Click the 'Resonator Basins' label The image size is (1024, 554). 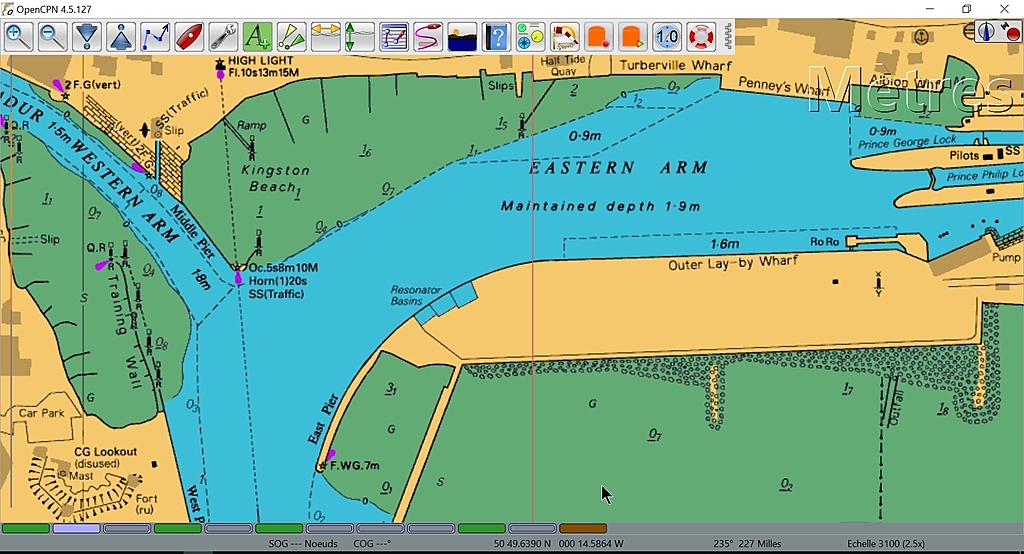(415, 295)
